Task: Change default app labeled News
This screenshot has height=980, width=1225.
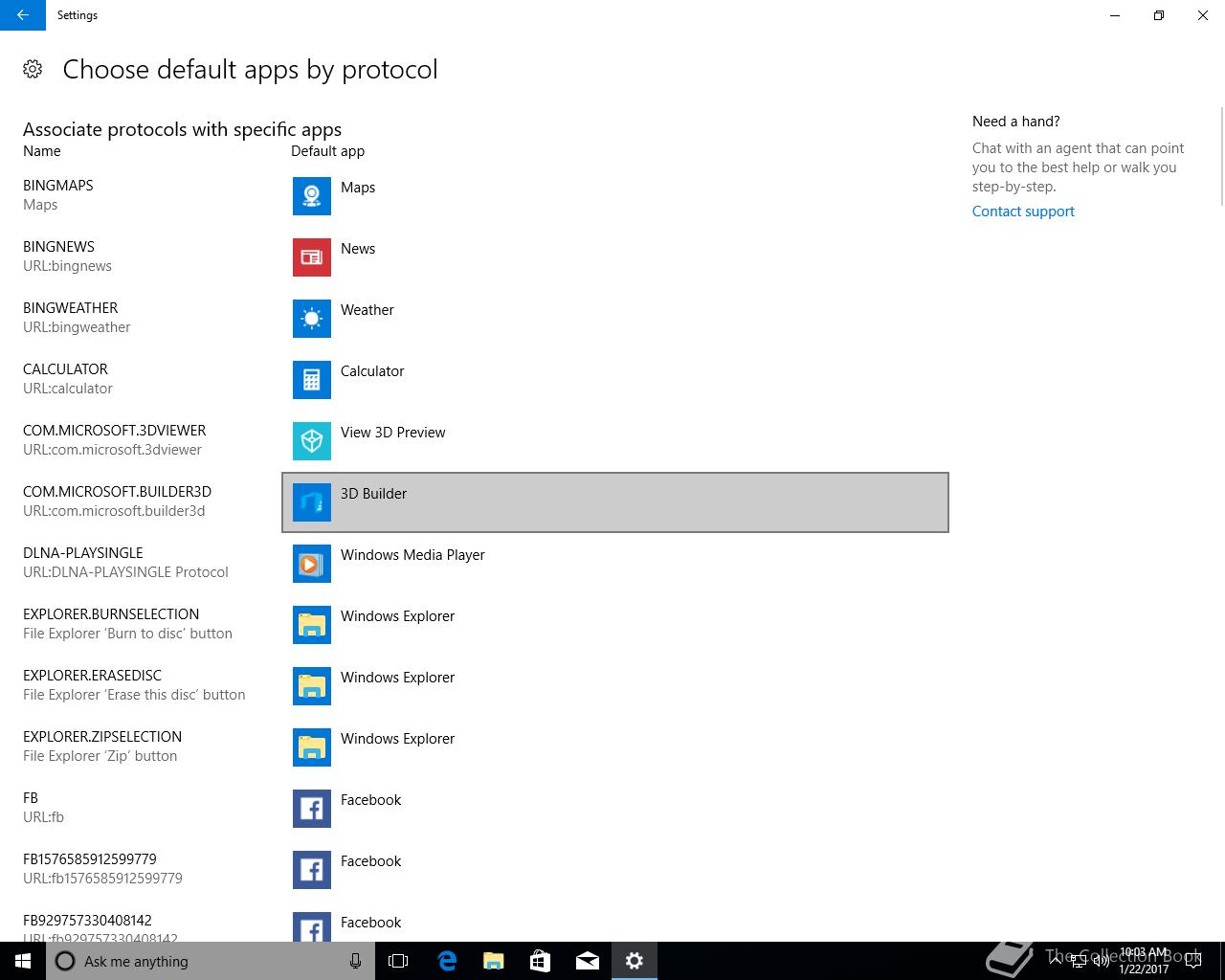Action: coord(615,257)
